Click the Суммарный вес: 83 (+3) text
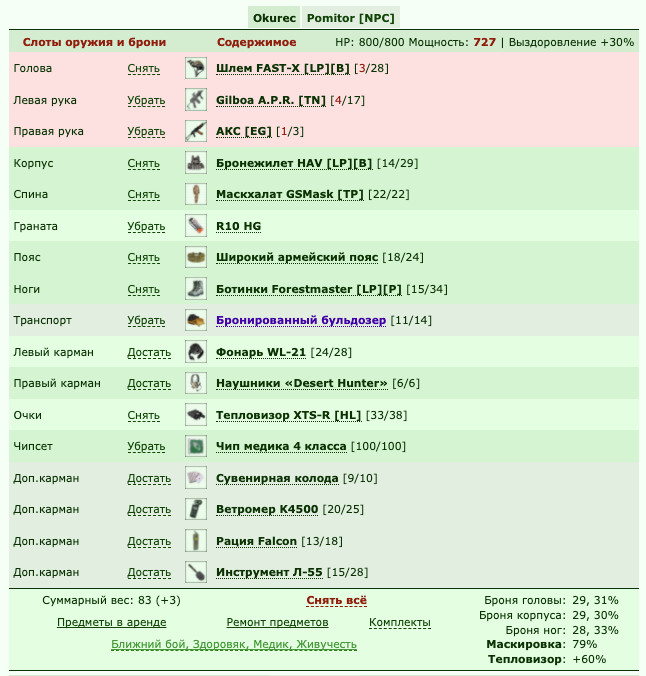 click(111, 600)
